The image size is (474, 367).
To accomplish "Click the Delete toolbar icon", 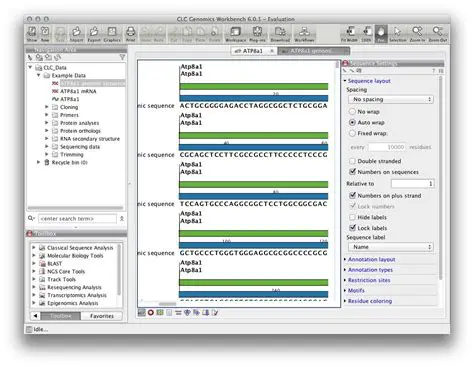I will coord(214,34).
